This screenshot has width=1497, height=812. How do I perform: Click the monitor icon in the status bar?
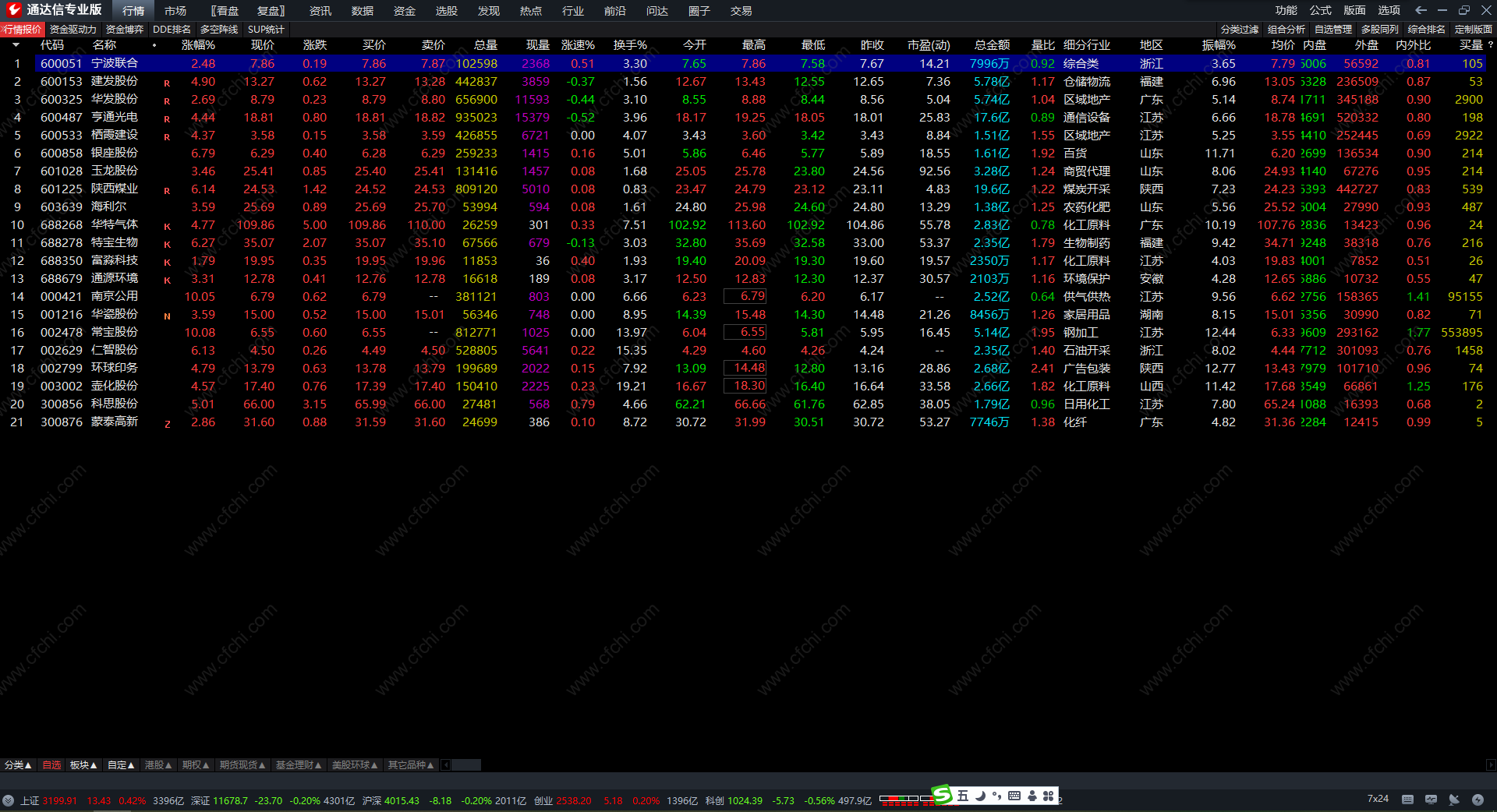[x=1431, y=800]
